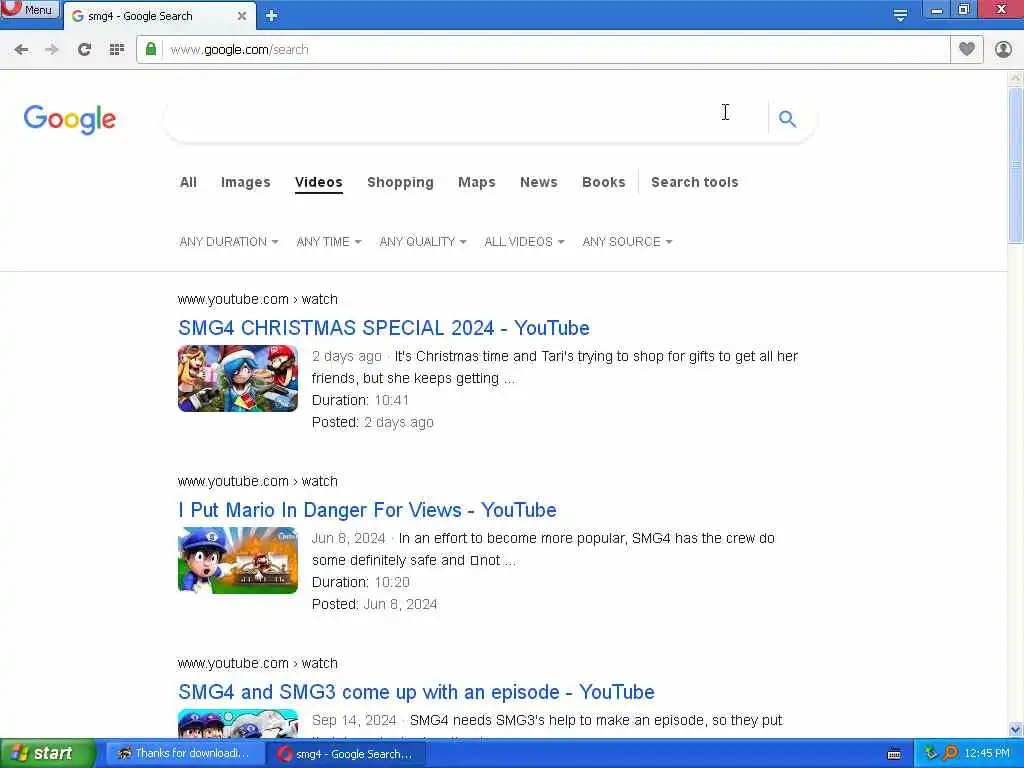
Task: Click the scroll up arrow of scrollbar
Action: click(x=1015, y=78)
